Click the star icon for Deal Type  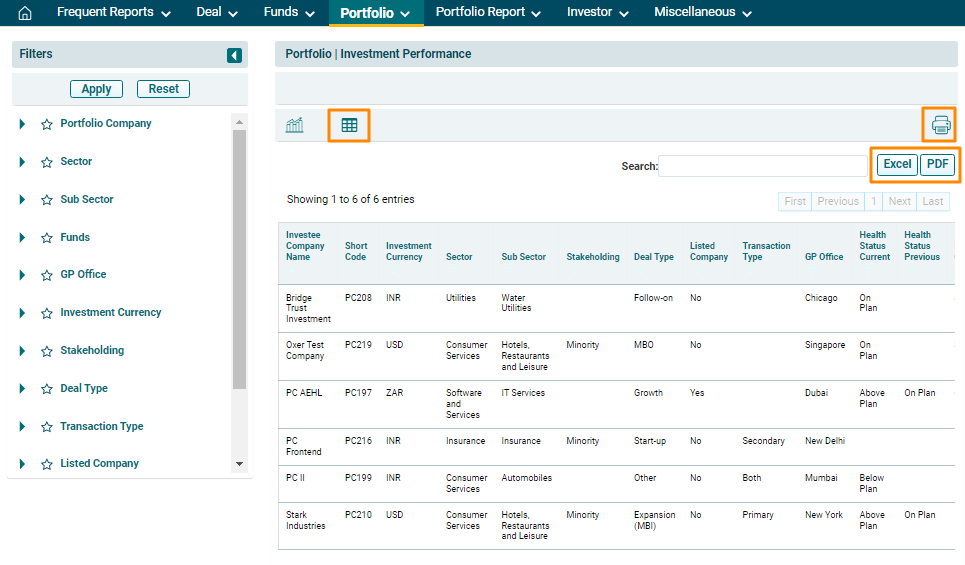click(46, 389)
